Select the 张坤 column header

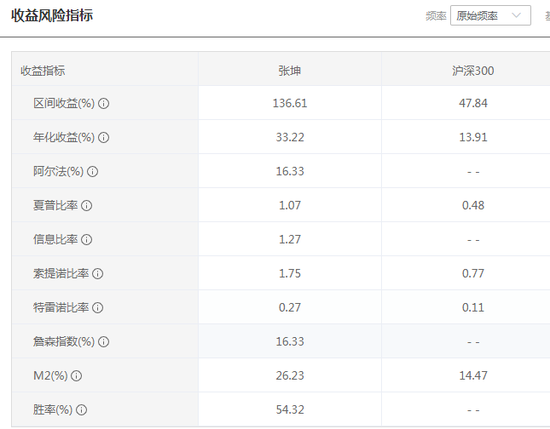coord(290,71)
